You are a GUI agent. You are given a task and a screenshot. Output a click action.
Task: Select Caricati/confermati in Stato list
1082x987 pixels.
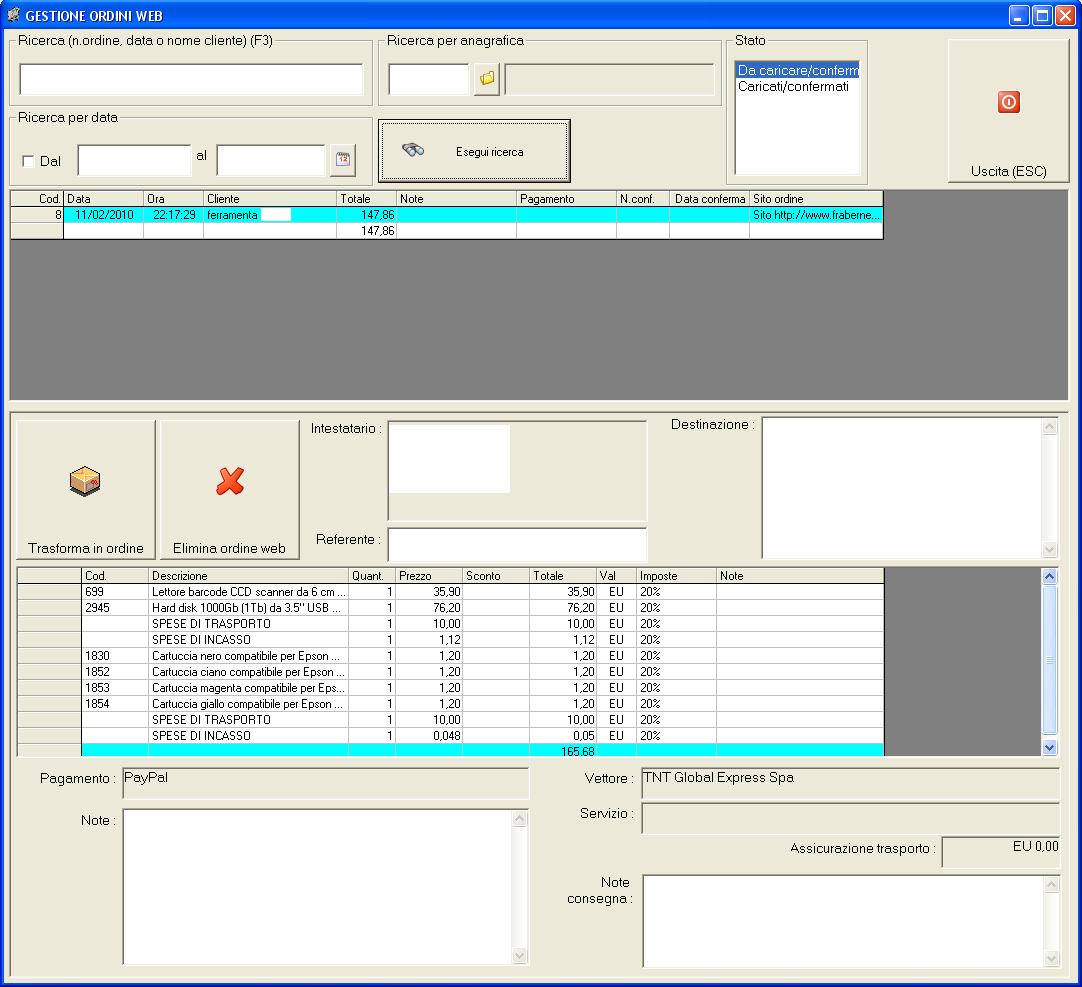pyautogui.click(x=793, y=86)
